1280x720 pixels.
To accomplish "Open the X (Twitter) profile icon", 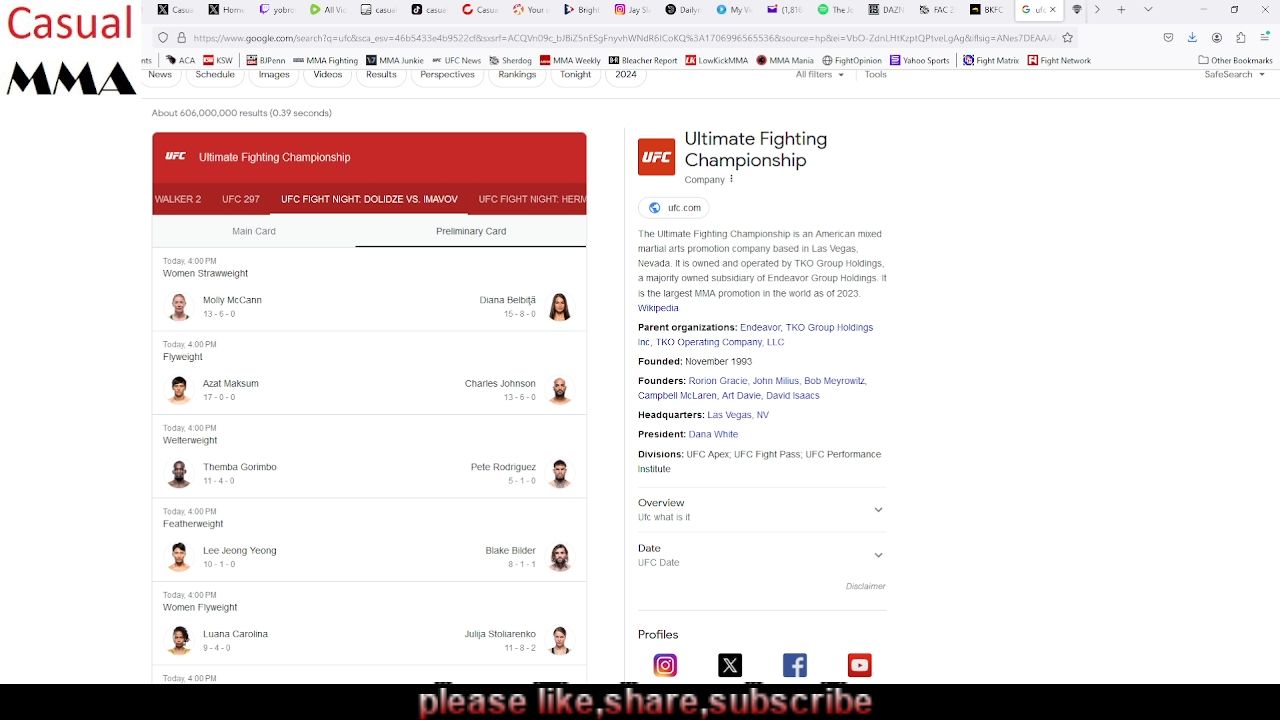I will [x=730, y=665].
